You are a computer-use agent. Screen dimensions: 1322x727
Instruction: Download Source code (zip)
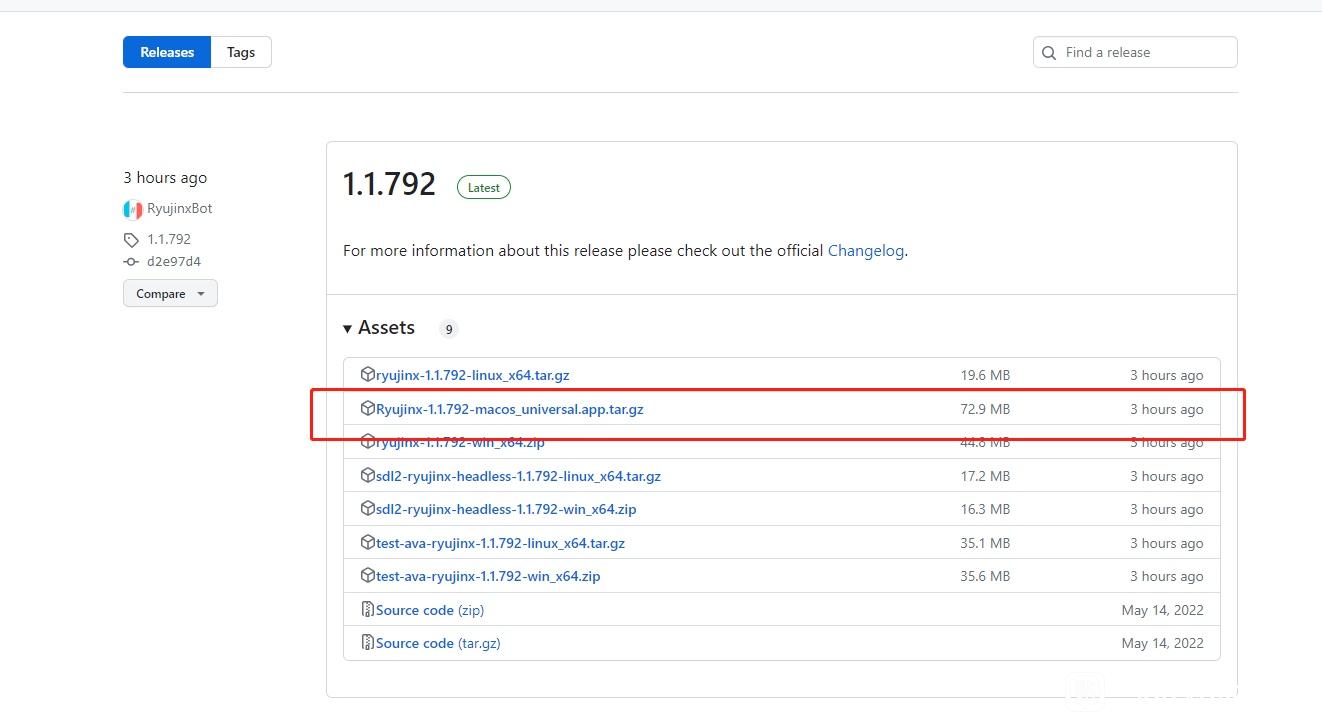point(430,610)
